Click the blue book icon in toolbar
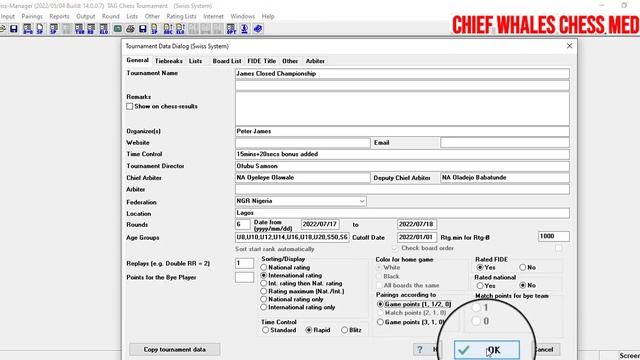 tap(258, 29)
